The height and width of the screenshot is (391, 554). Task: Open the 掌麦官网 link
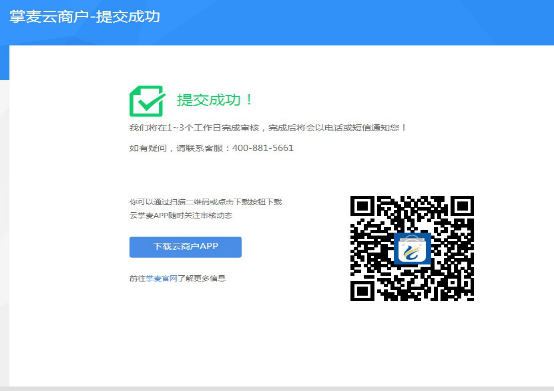click(161, 279)
